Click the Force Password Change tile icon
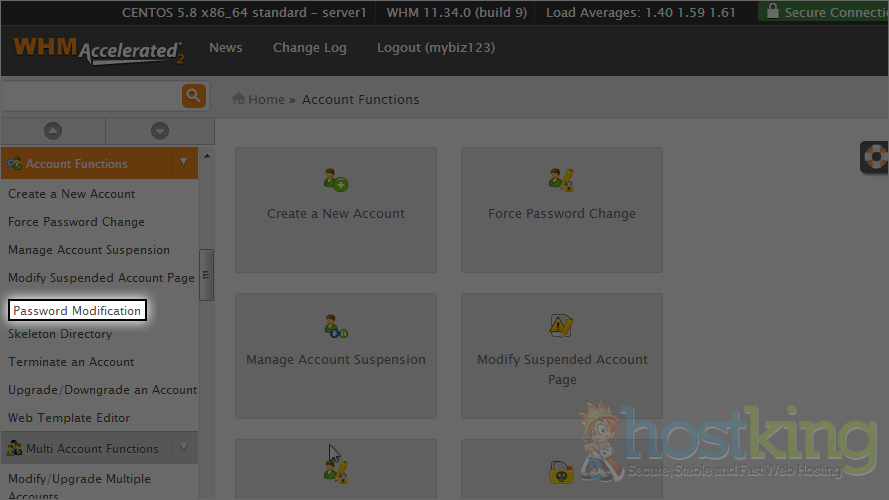889x500 pixels. [x=561, y=180]
